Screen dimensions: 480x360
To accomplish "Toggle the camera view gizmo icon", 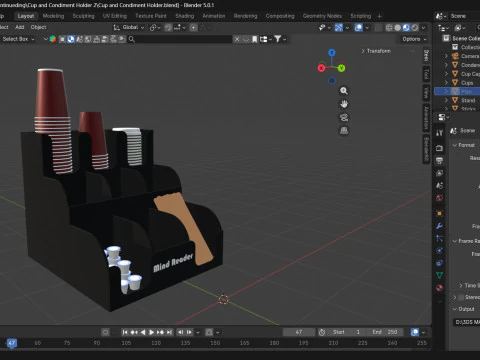I will coord(344,117).
